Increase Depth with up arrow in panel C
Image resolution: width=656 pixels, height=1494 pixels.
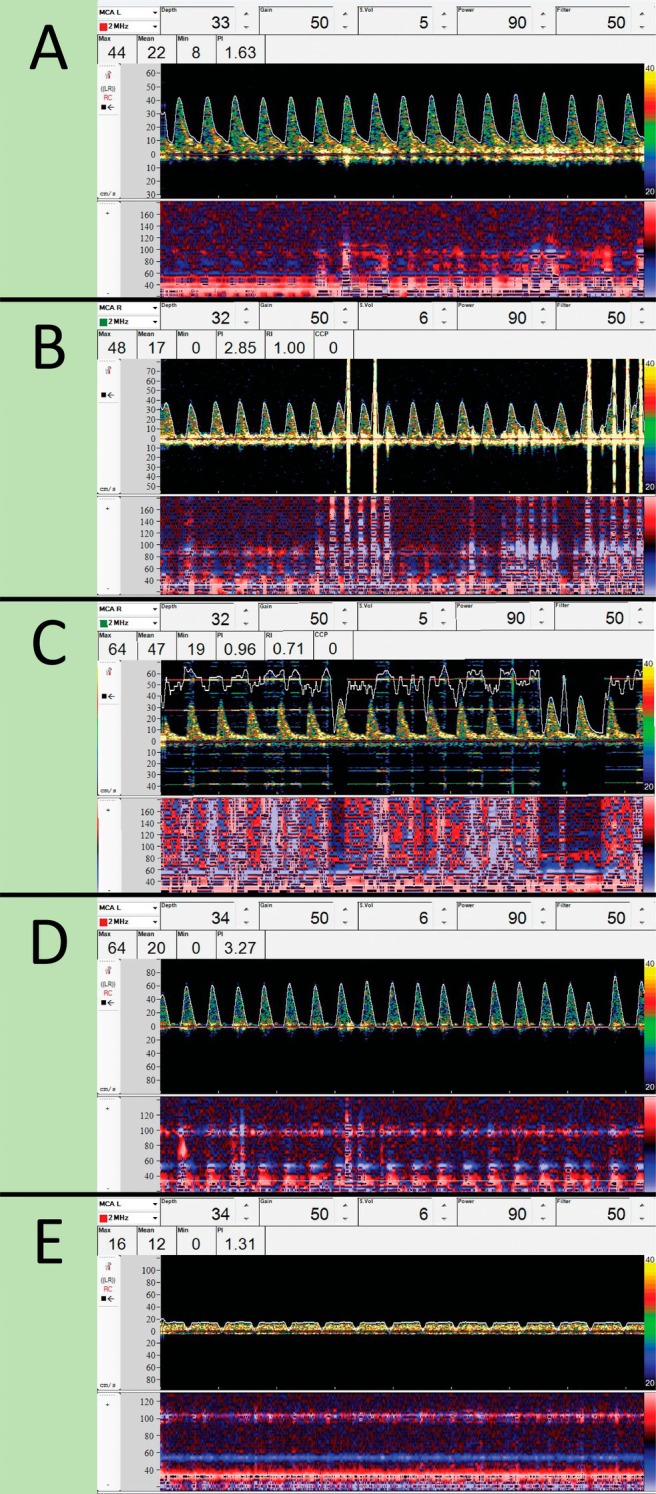point(248,609)
